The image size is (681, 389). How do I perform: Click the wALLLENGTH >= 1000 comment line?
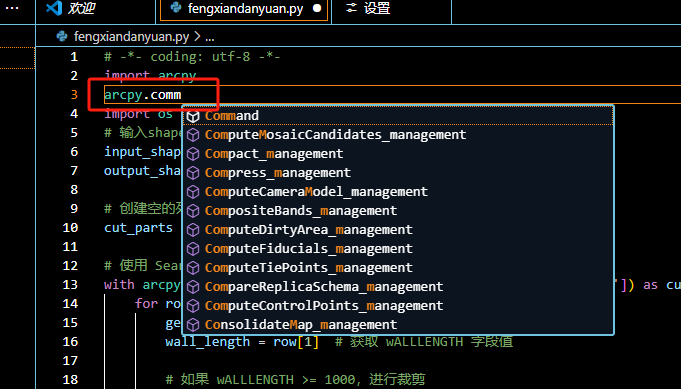(x=295, y=380)
